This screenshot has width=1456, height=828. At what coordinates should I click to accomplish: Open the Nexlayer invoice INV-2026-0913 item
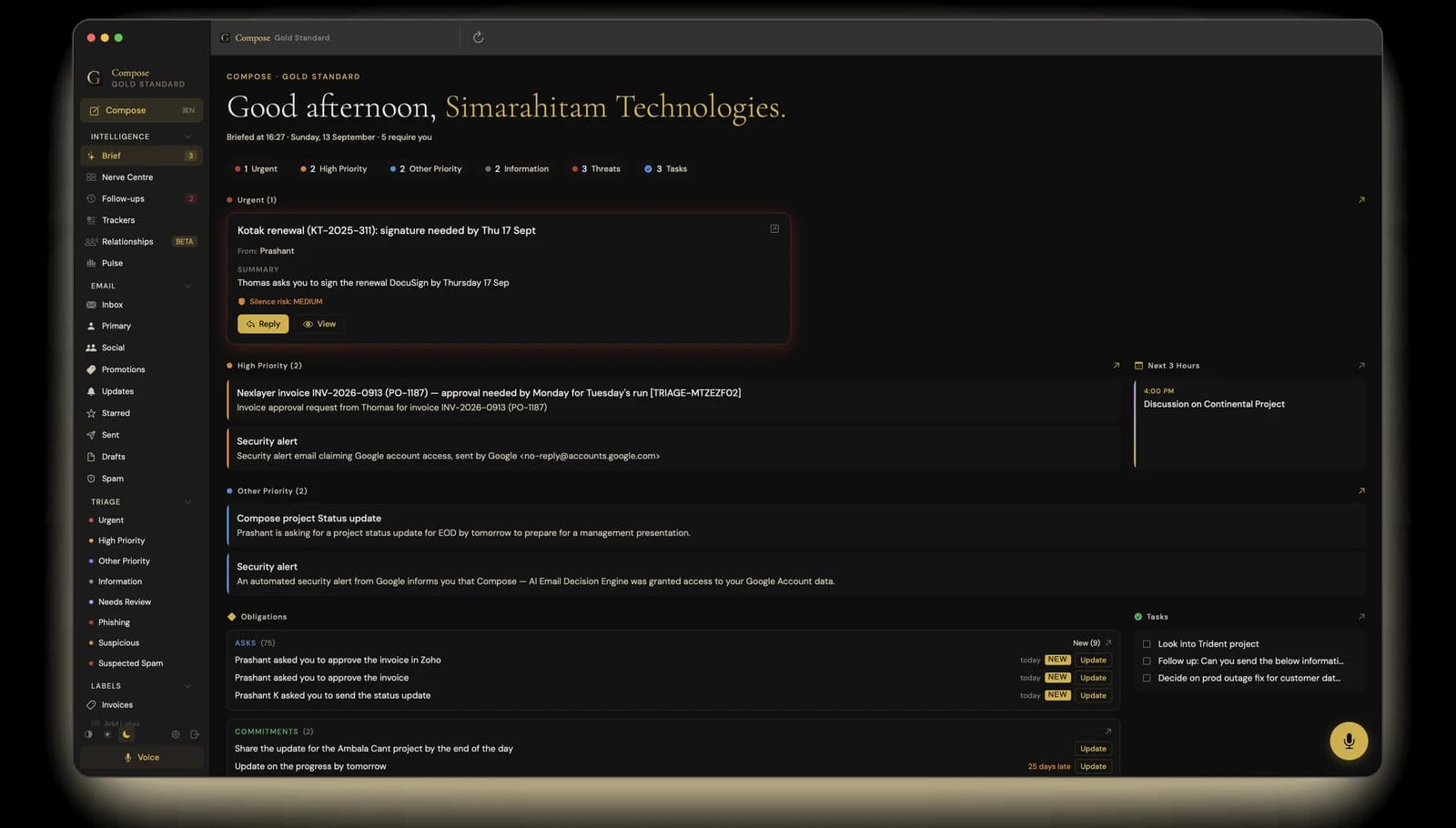point(673,400)
